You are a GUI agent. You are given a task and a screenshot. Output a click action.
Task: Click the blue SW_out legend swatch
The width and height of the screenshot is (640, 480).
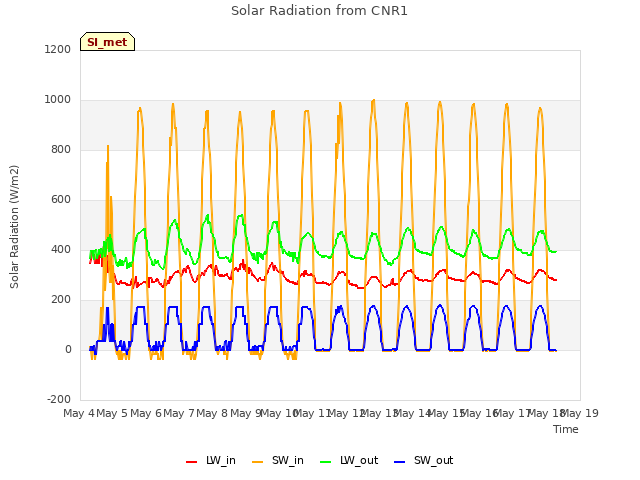pyautogui.click(x=400, y=462)
